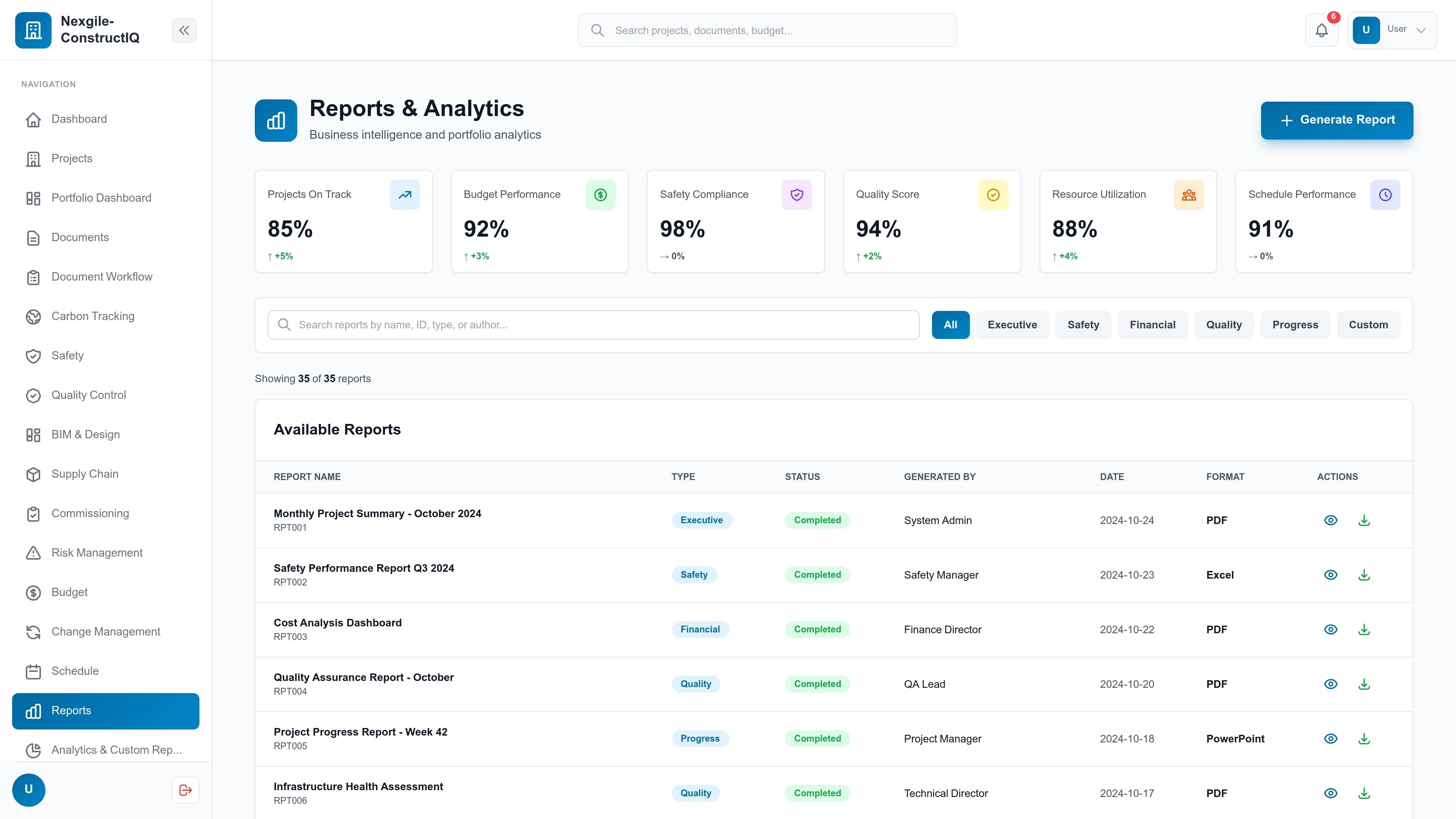This screenshot has height=819, width=1456.
Task: Preview Cost Analysis Dashboard with eye icon
Action: 1330,629
